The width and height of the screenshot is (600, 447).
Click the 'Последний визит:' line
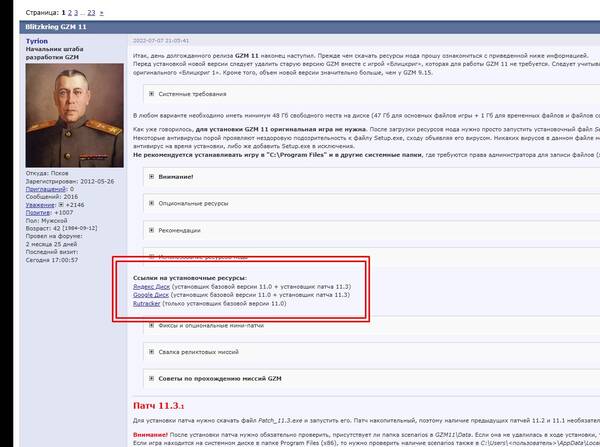tap(52, 252)
